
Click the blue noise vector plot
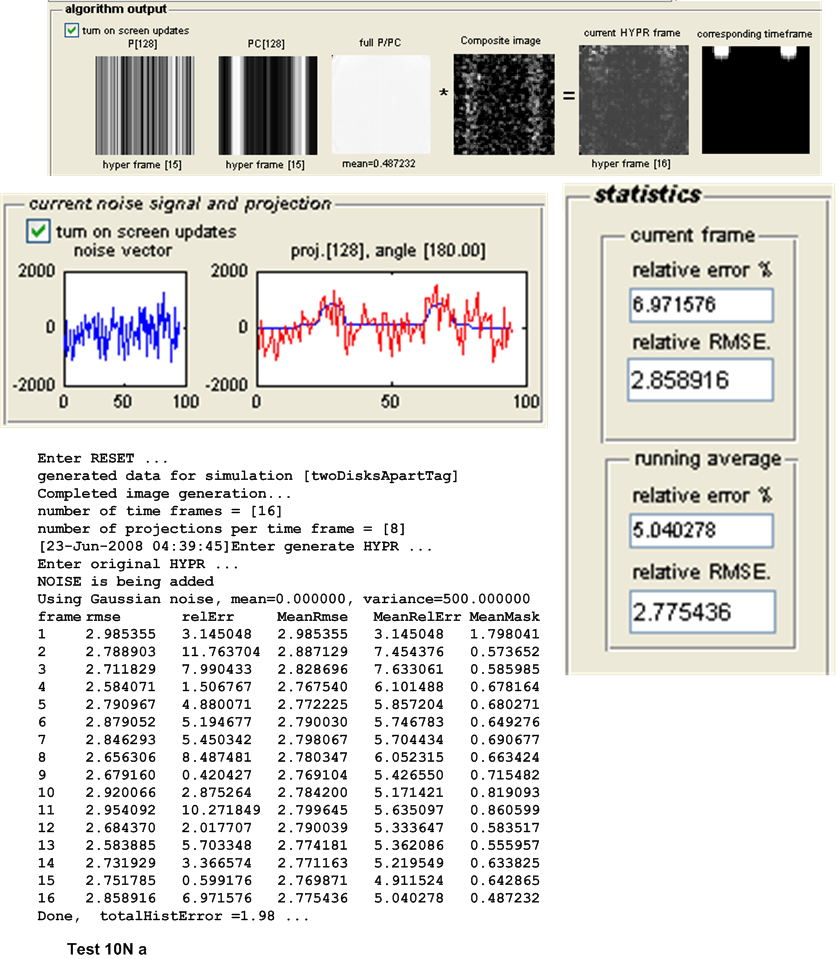pos(121,325)
